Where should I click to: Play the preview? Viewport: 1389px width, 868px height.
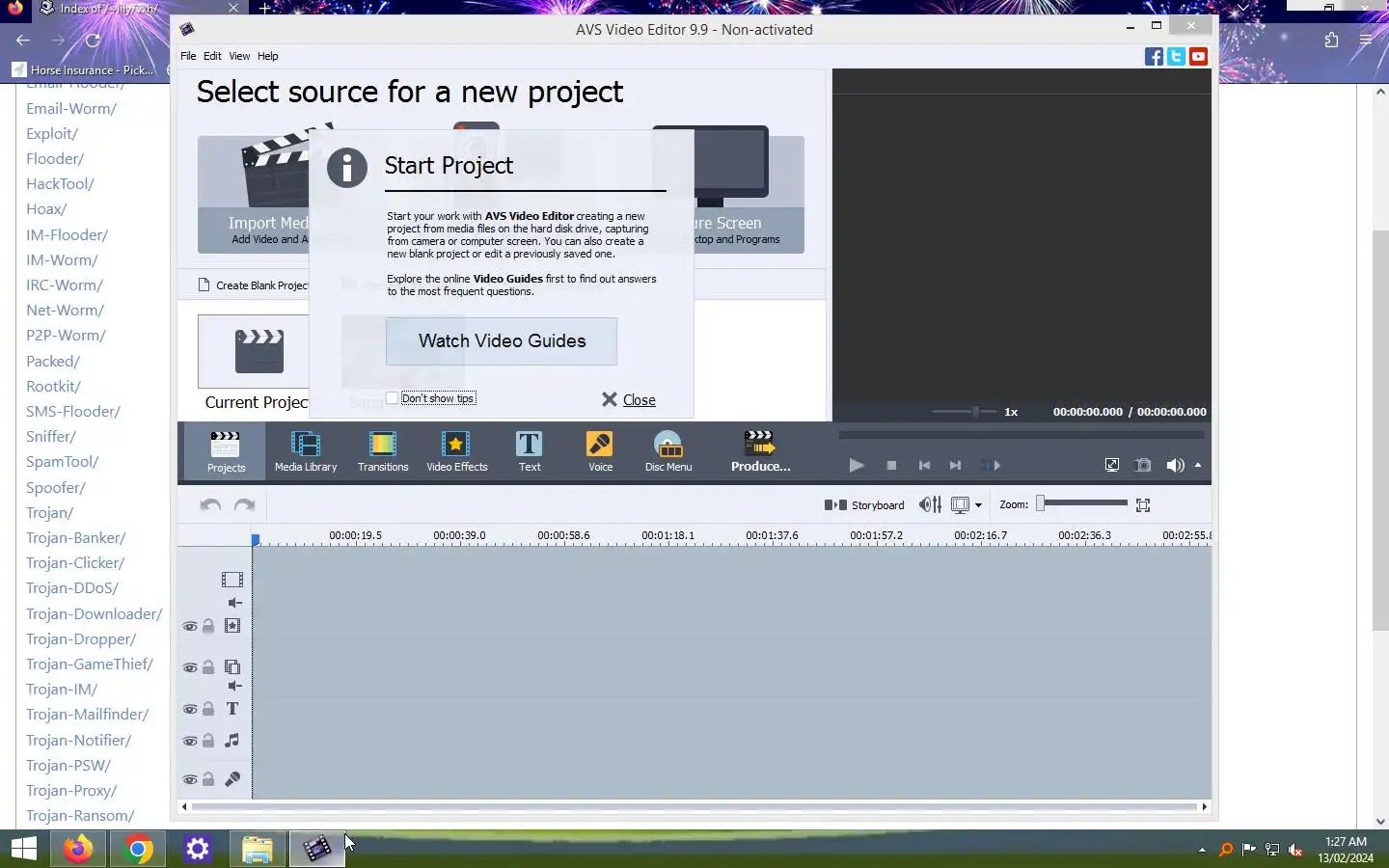856,465
